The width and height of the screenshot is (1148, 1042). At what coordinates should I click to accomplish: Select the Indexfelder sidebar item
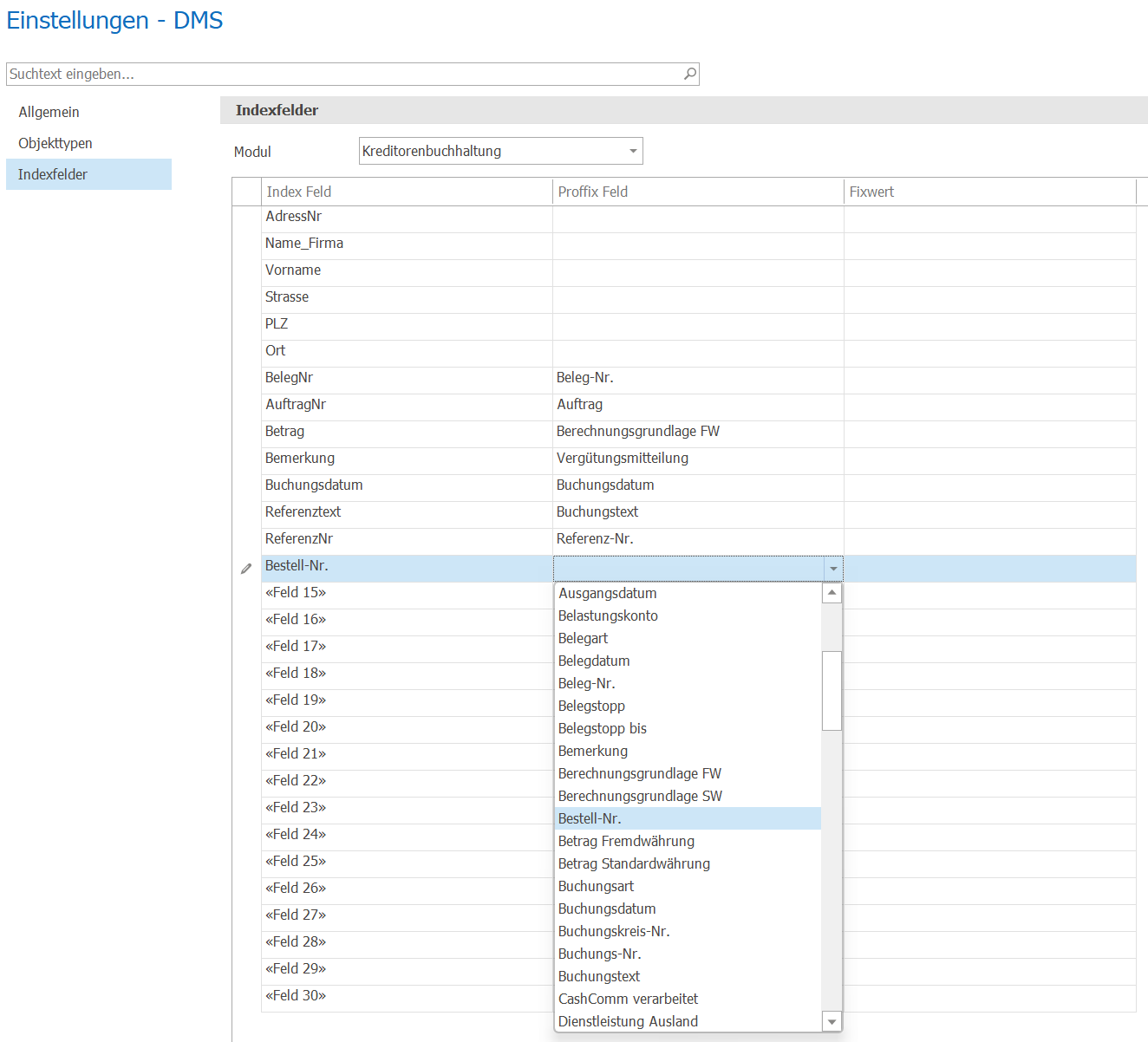[88, 174]
